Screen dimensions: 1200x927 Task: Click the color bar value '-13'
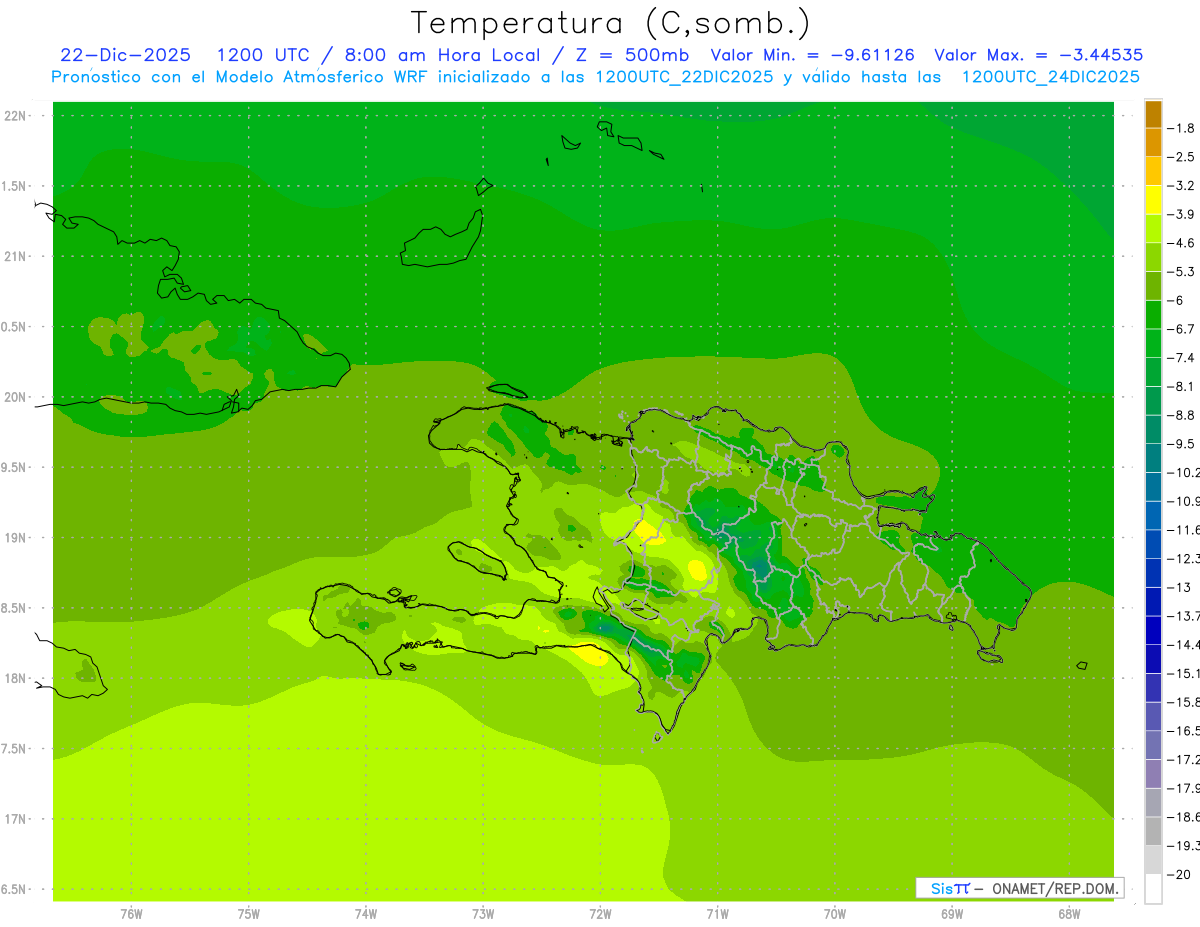point(1180,587)
